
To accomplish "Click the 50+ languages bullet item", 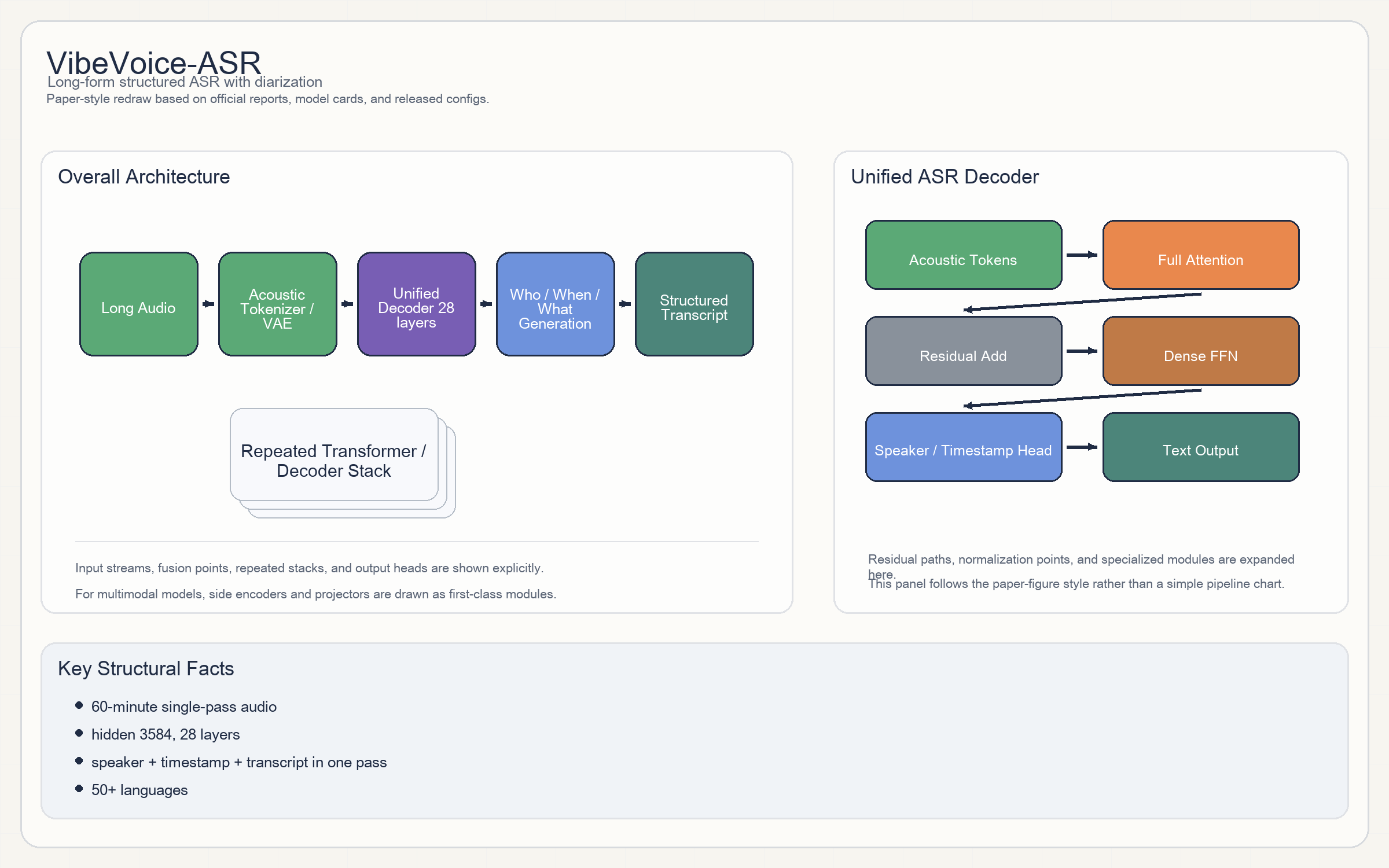I will click(x=139, y=790).
